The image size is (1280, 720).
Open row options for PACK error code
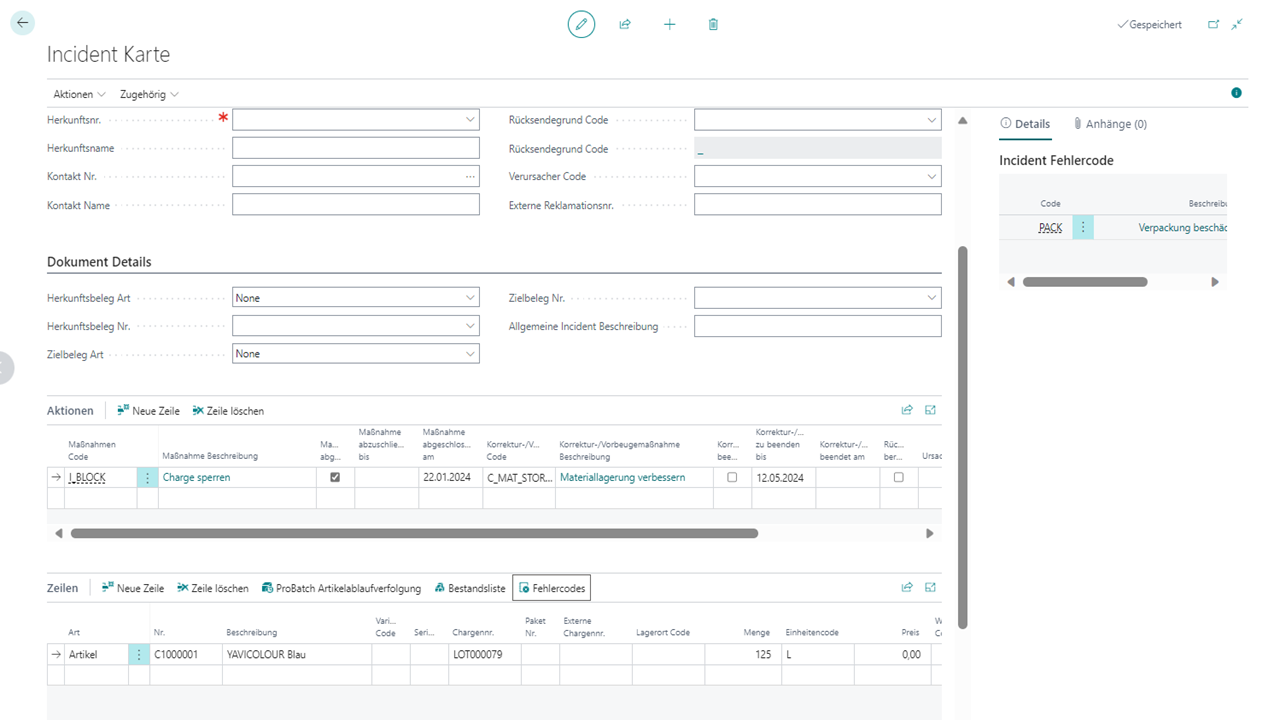(1083, 228)
